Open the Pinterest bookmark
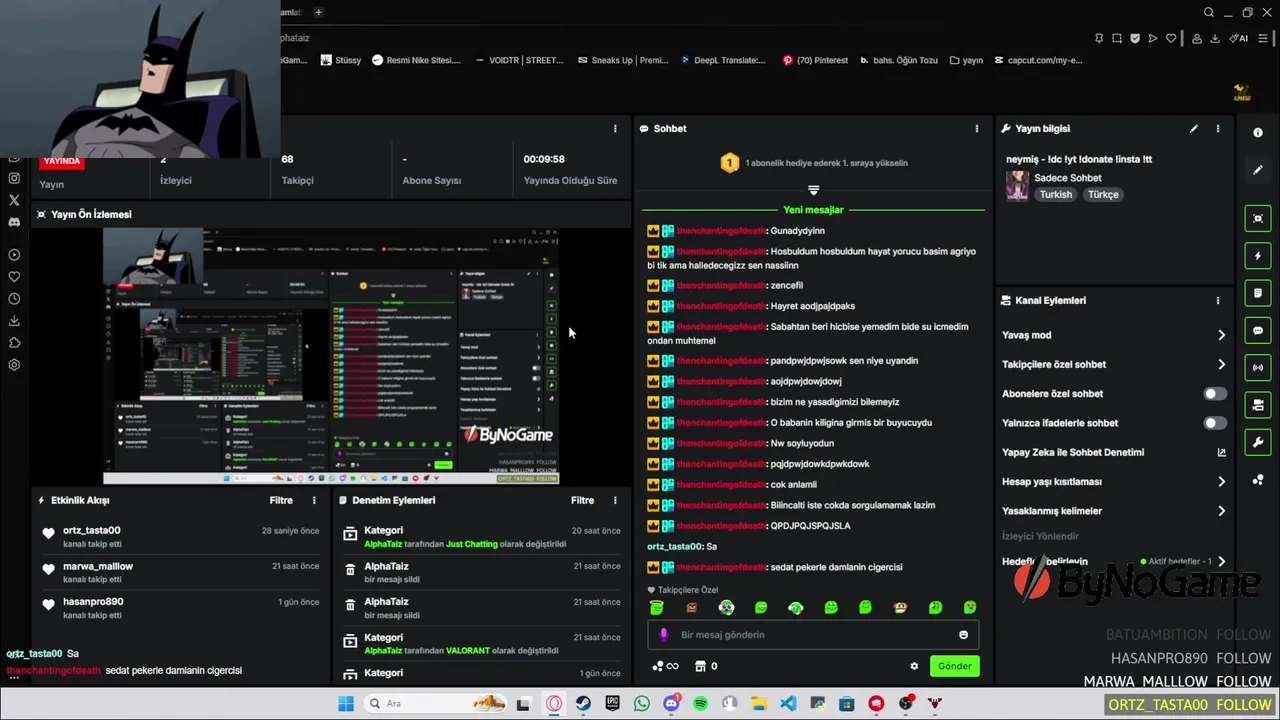This screenshot has height=720, width=1280. click(815, 60)
